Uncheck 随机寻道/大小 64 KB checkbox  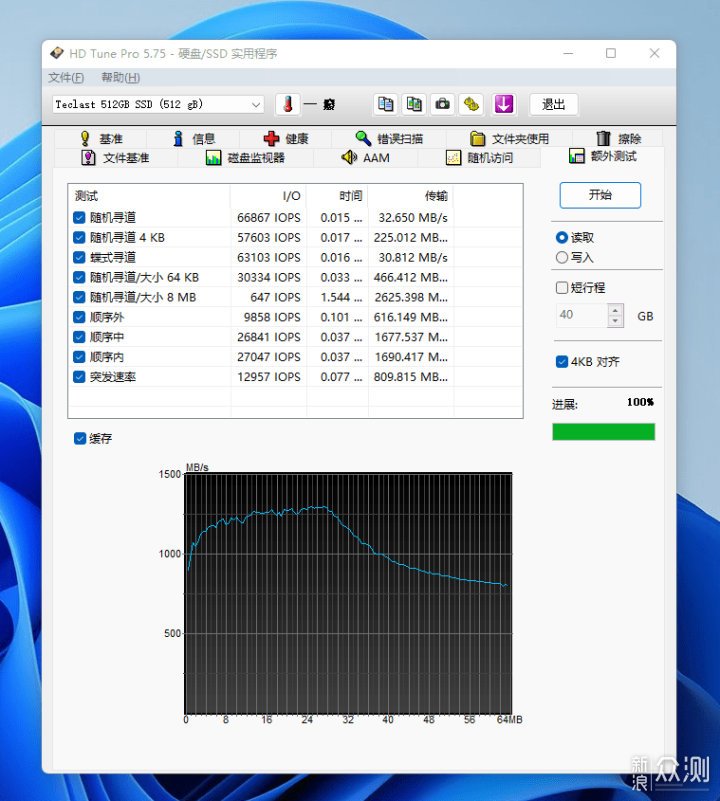pos(79,277)
